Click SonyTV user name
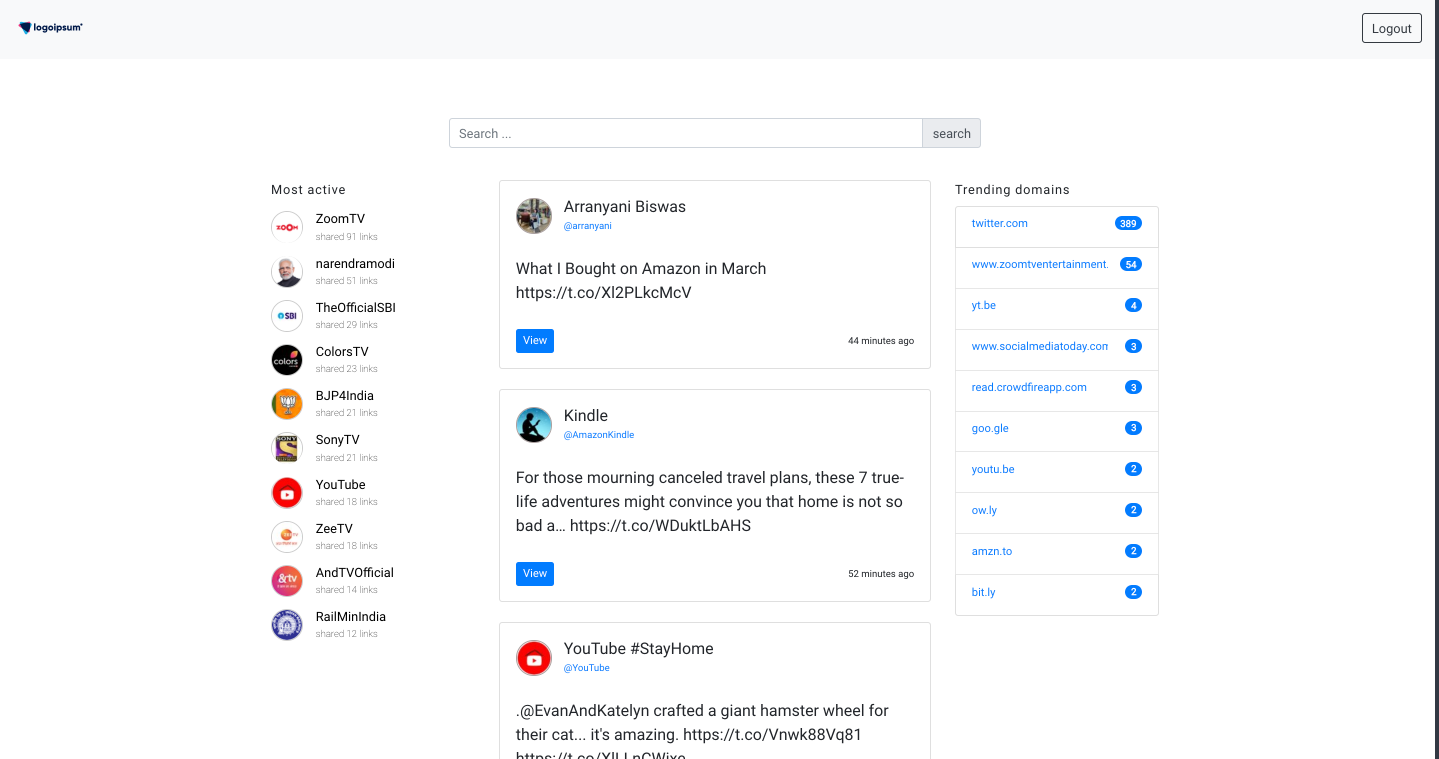1439x759 pixels. click(338, 440)
